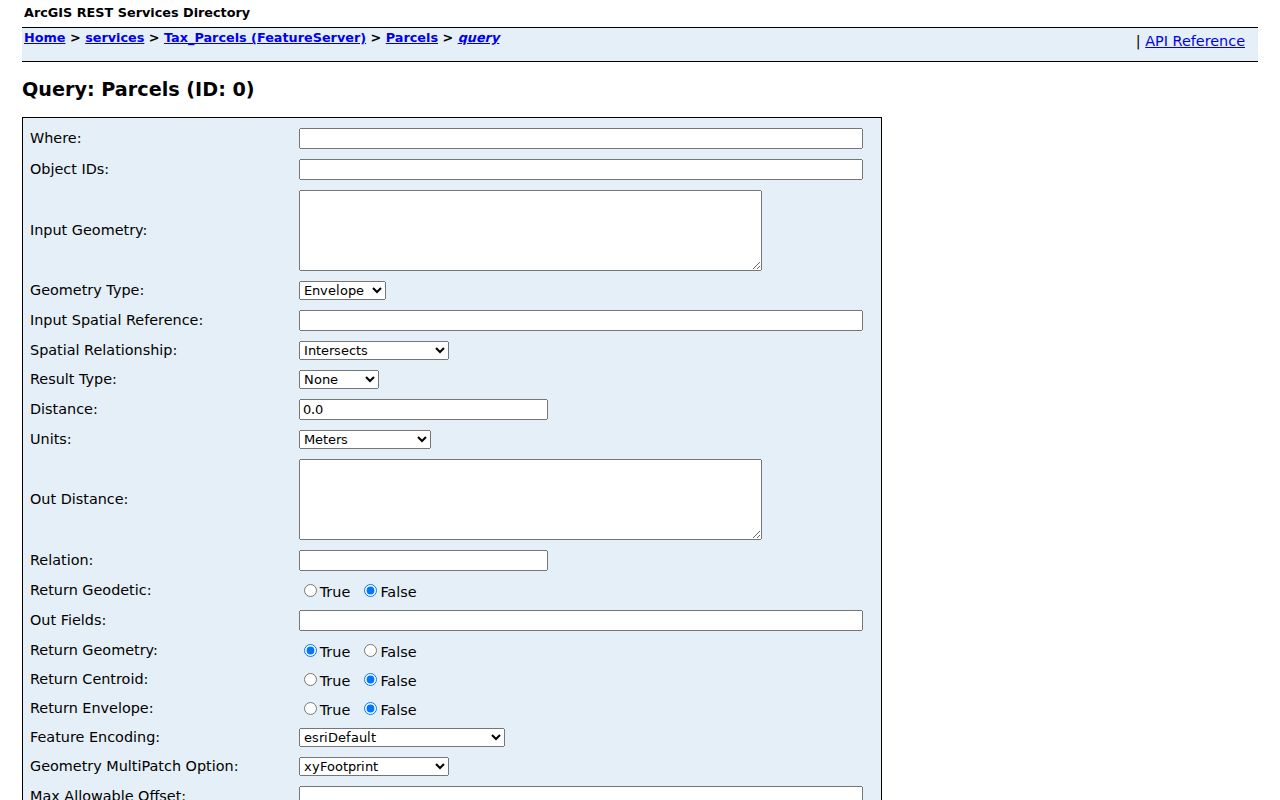Image resolution: width=1280 pixels, height=800 pixels.
Task: Click the 'Query: Parcels (ID: 0)' heading
Action: [138, 90]
